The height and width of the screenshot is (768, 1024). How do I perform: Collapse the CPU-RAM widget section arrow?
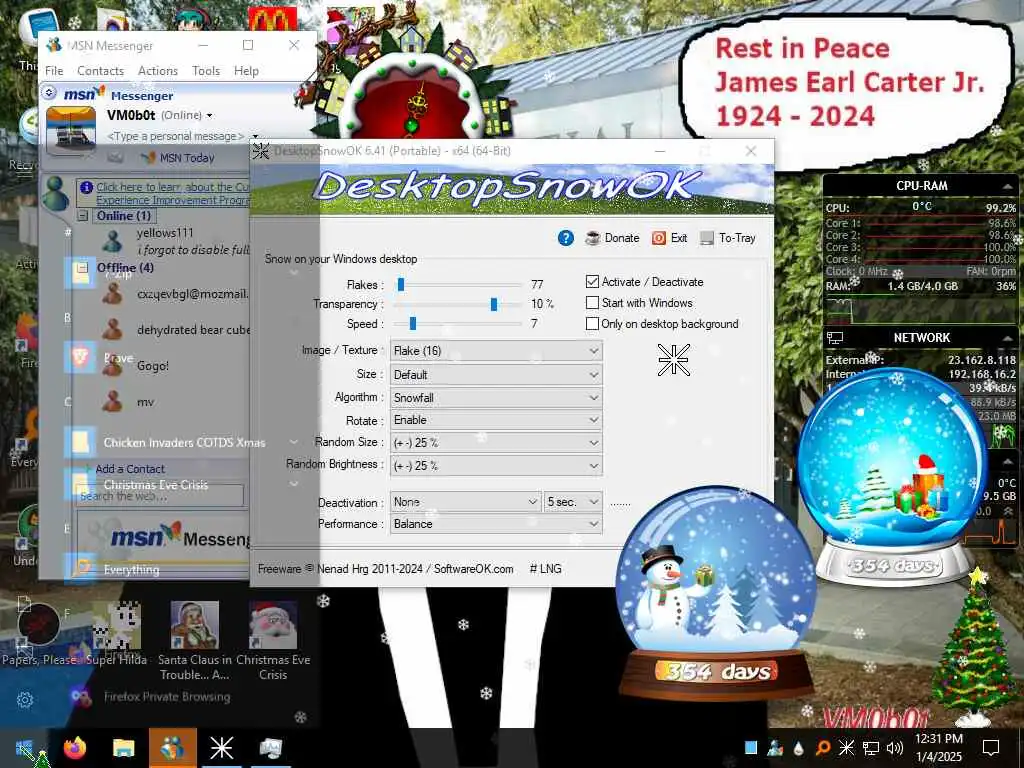tap(1008, 187)
